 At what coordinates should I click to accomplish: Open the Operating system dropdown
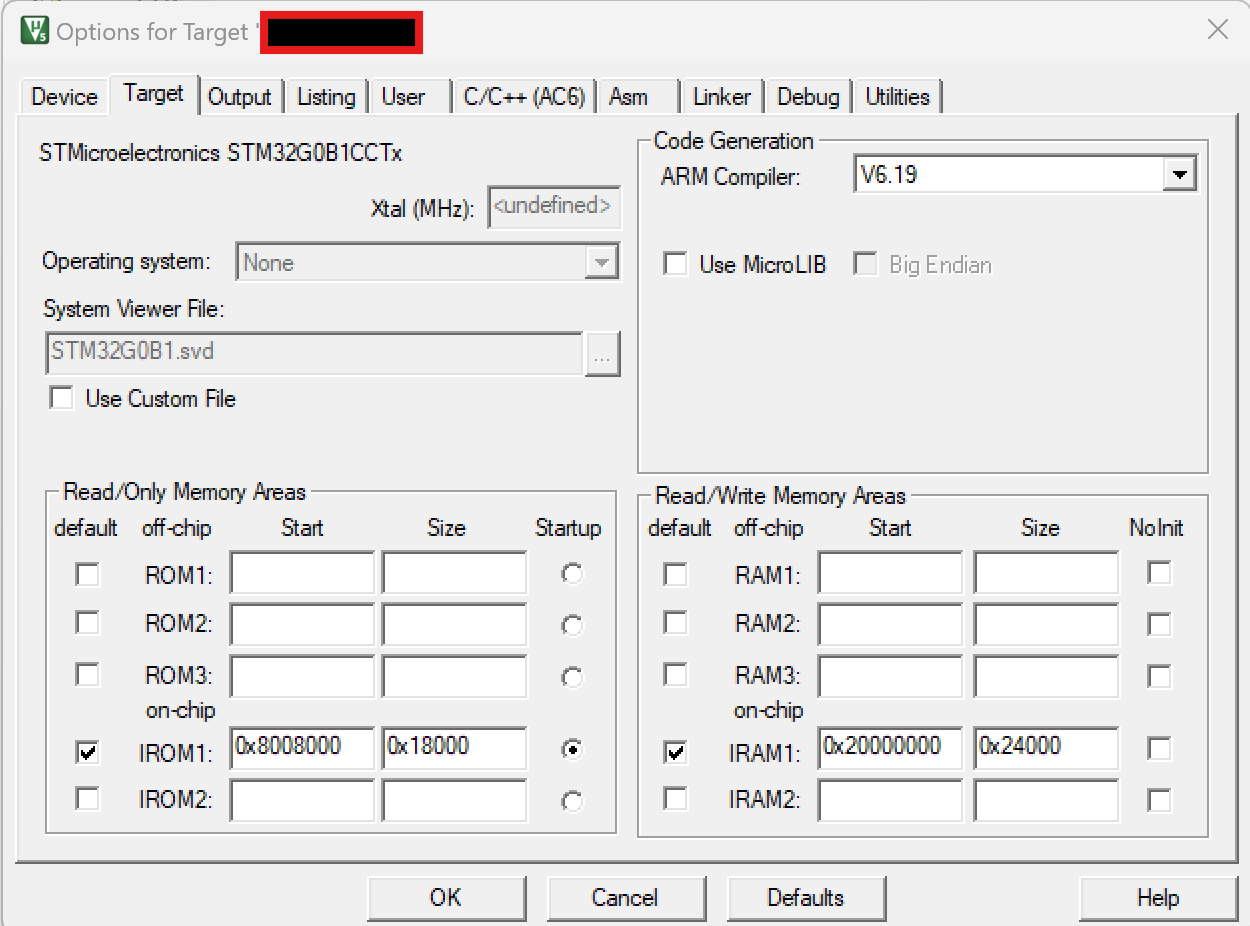602,261
